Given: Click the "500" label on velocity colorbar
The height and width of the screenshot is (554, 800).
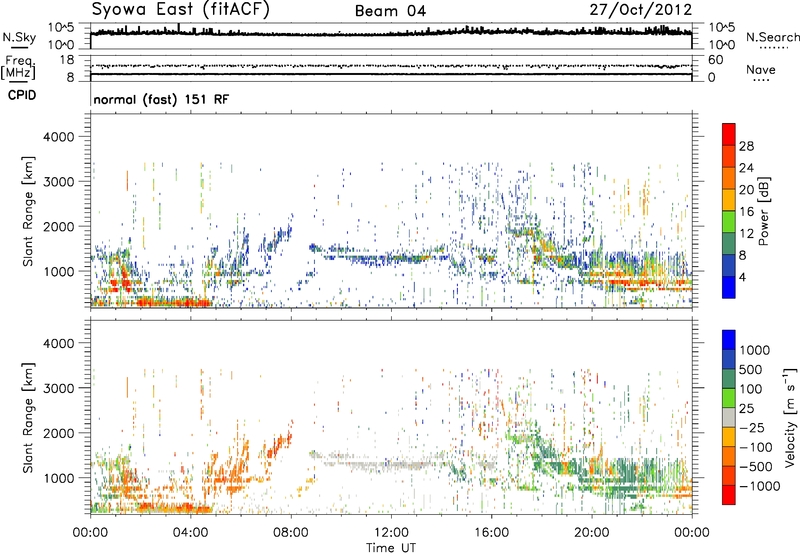Looking at the screenshot, I should point(751,370).
